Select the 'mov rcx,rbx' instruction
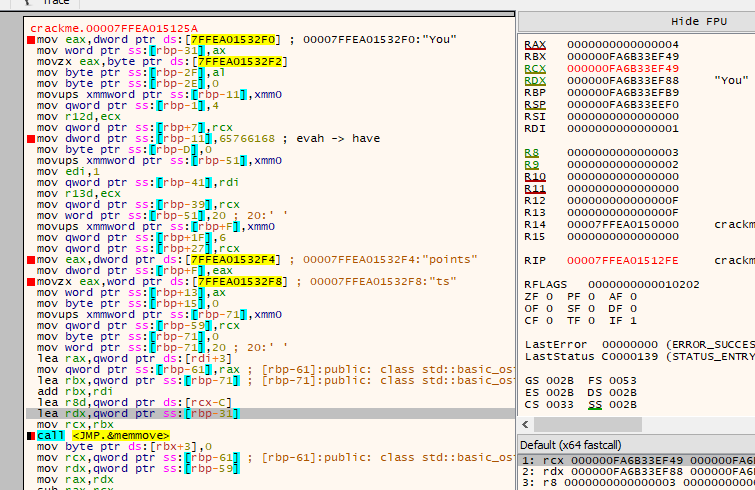This screenshot has height=490, width=755. 76,425
